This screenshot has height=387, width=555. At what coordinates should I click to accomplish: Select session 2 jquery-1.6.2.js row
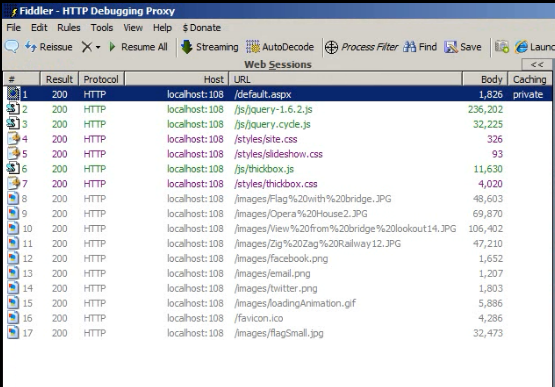click(x=278, y=109)
